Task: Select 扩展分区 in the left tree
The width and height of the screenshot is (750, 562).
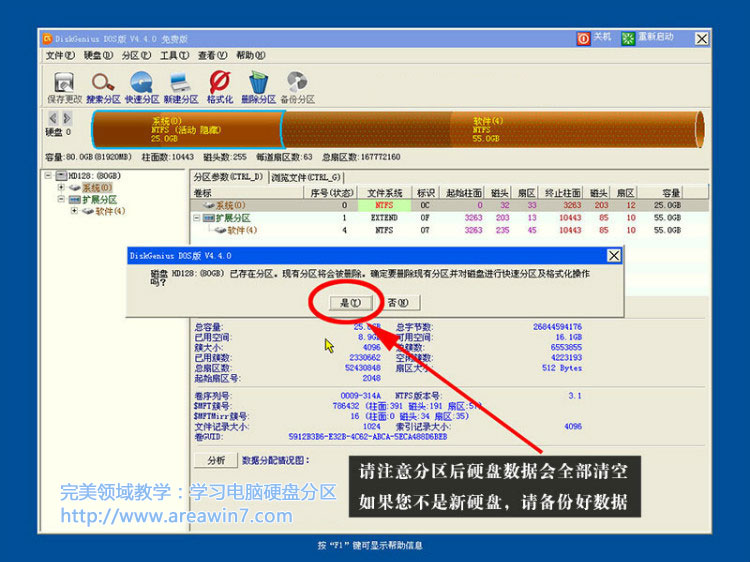Action: pos(99,199)
